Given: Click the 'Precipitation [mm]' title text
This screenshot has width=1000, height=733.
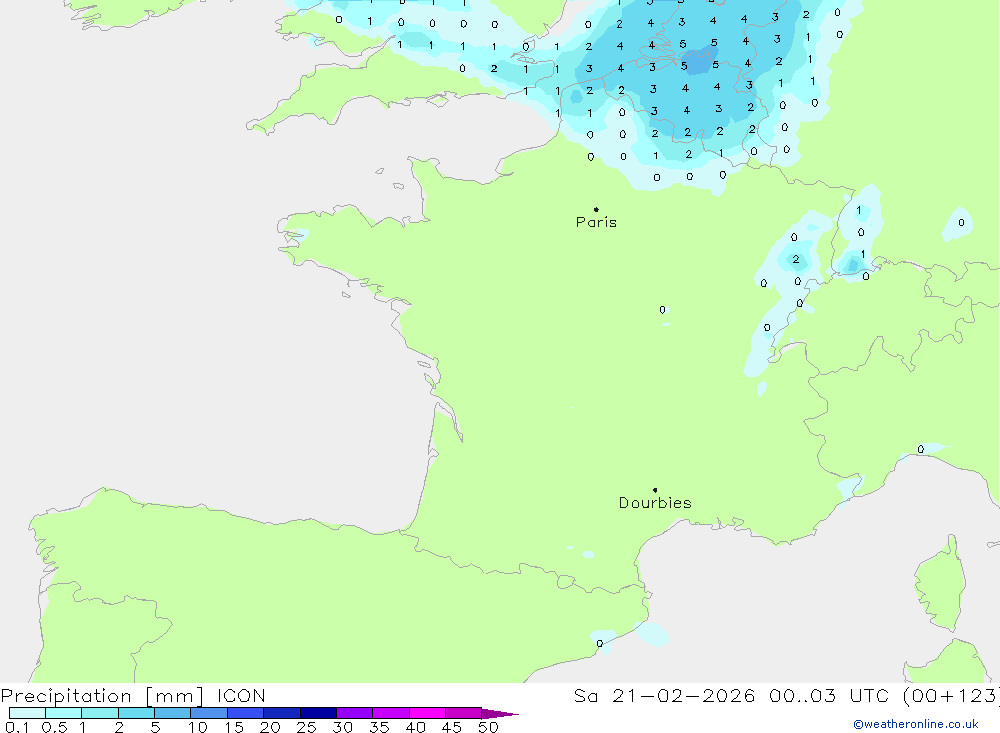Looking at the screenshot, I should pyautogui.click(x=102, y=696).
